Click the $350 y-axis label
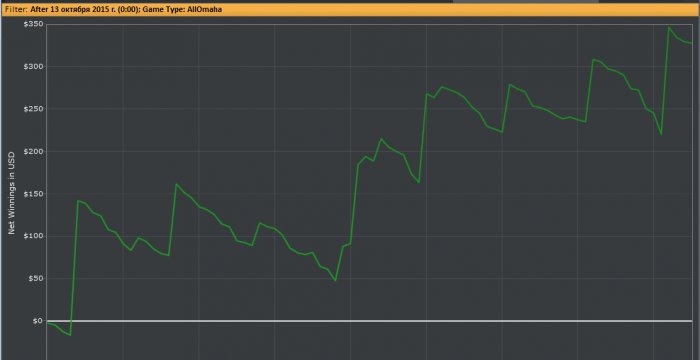700x360 pixels. pyautogui.click(x=33, y=24)
